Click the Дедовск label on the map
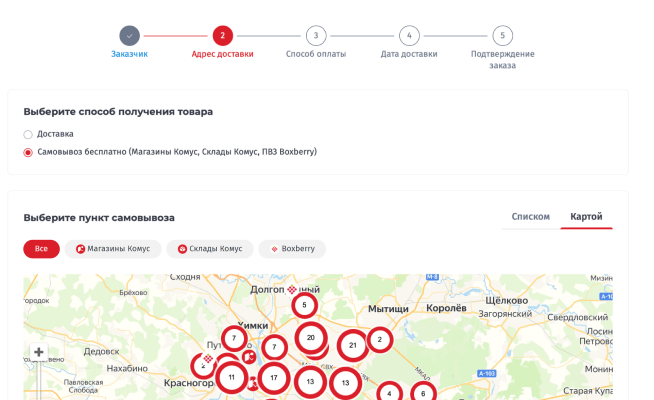 point(101,352)
